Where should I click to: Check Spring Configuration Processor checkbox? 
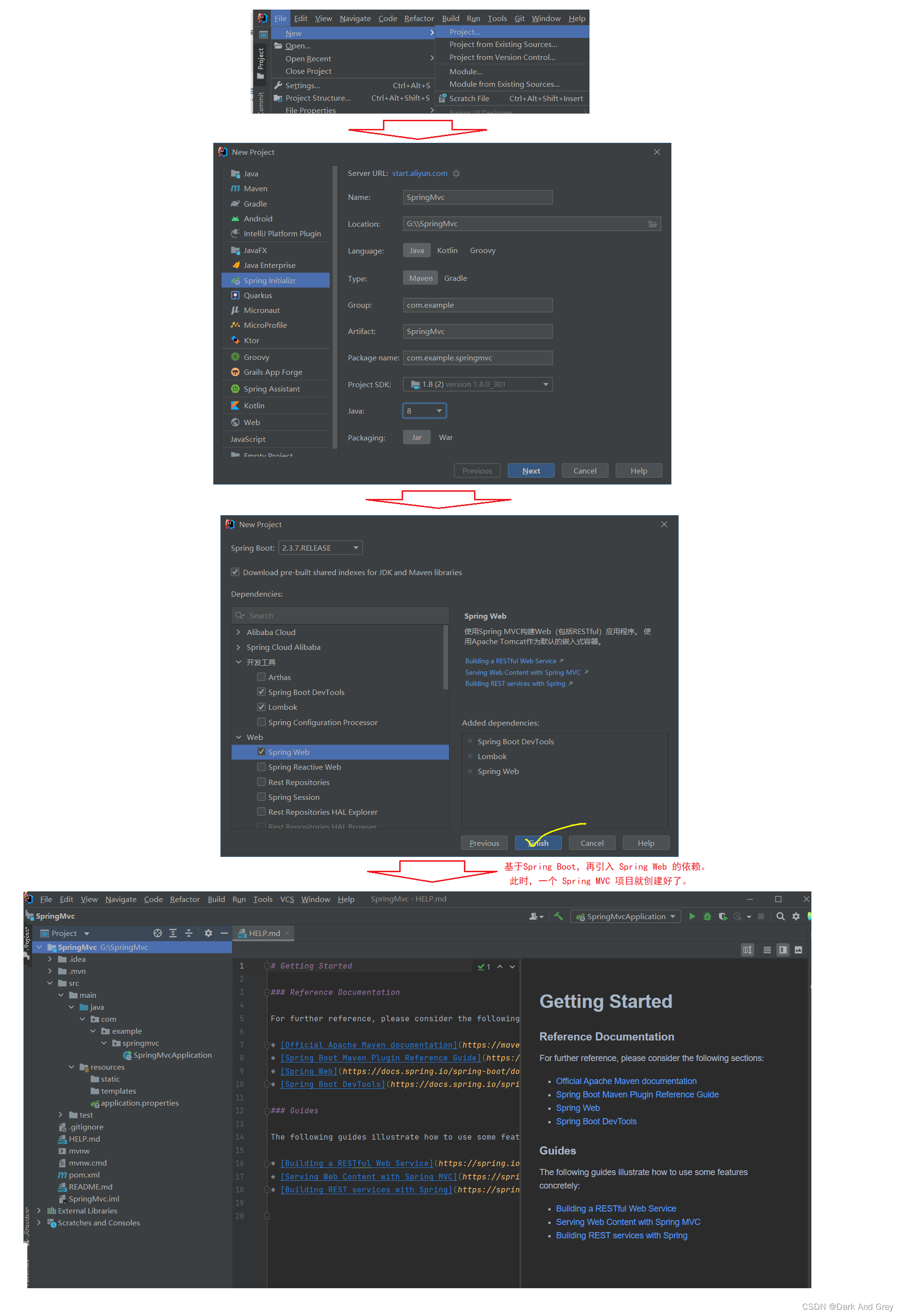coord(262,722)
